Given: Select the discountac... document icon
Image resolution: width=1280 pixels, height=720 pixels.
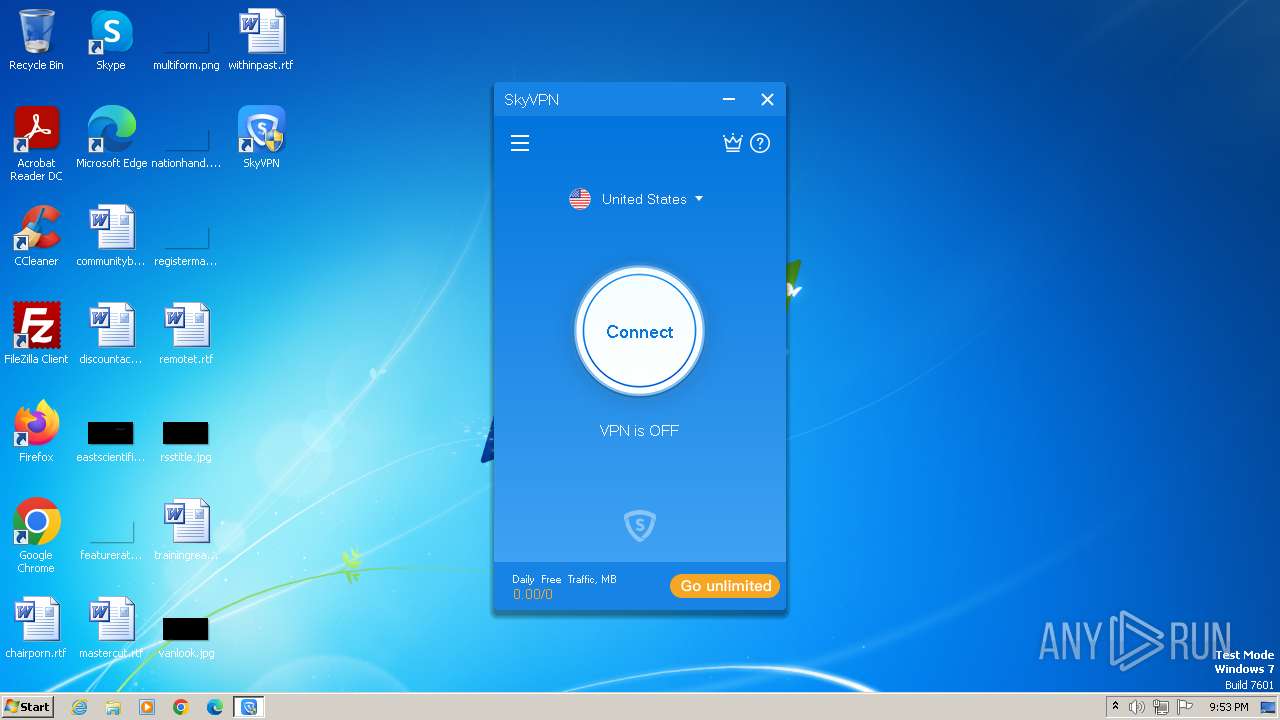Looking at the screenshot, I should coord(111,334).
